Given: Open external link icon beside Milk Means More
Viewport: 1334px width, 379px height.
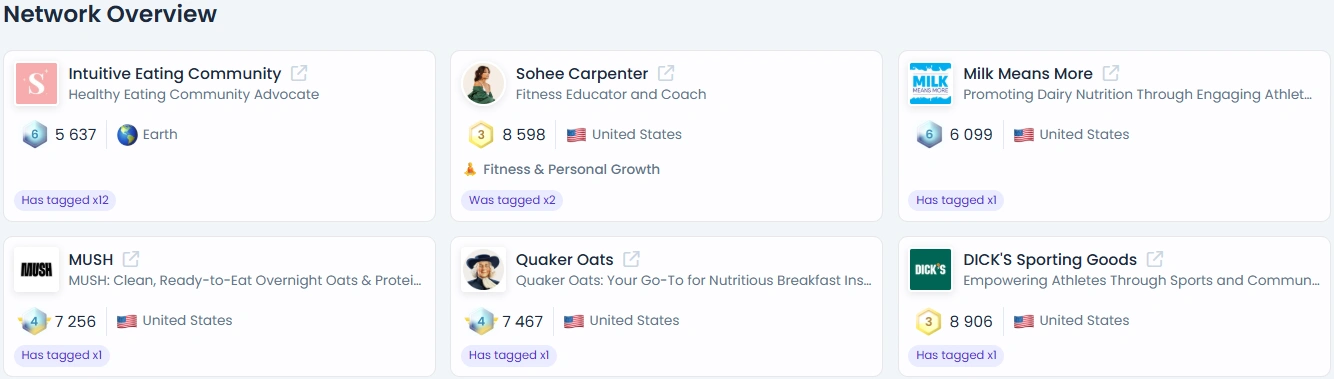Looking at the screenshot, I should point(1111,73).
